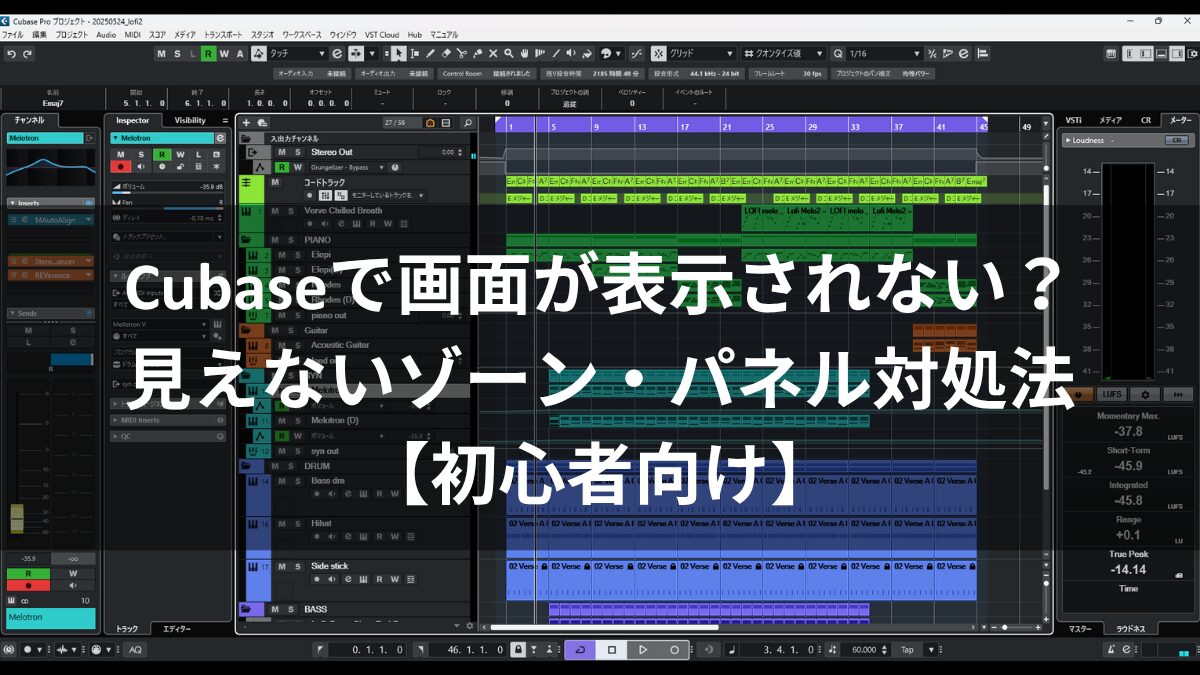This screenshot has height=675, width=1200.
Task: Select the Object Selection arrow tool
Action: pyautogui.click(x=398, y=53)
